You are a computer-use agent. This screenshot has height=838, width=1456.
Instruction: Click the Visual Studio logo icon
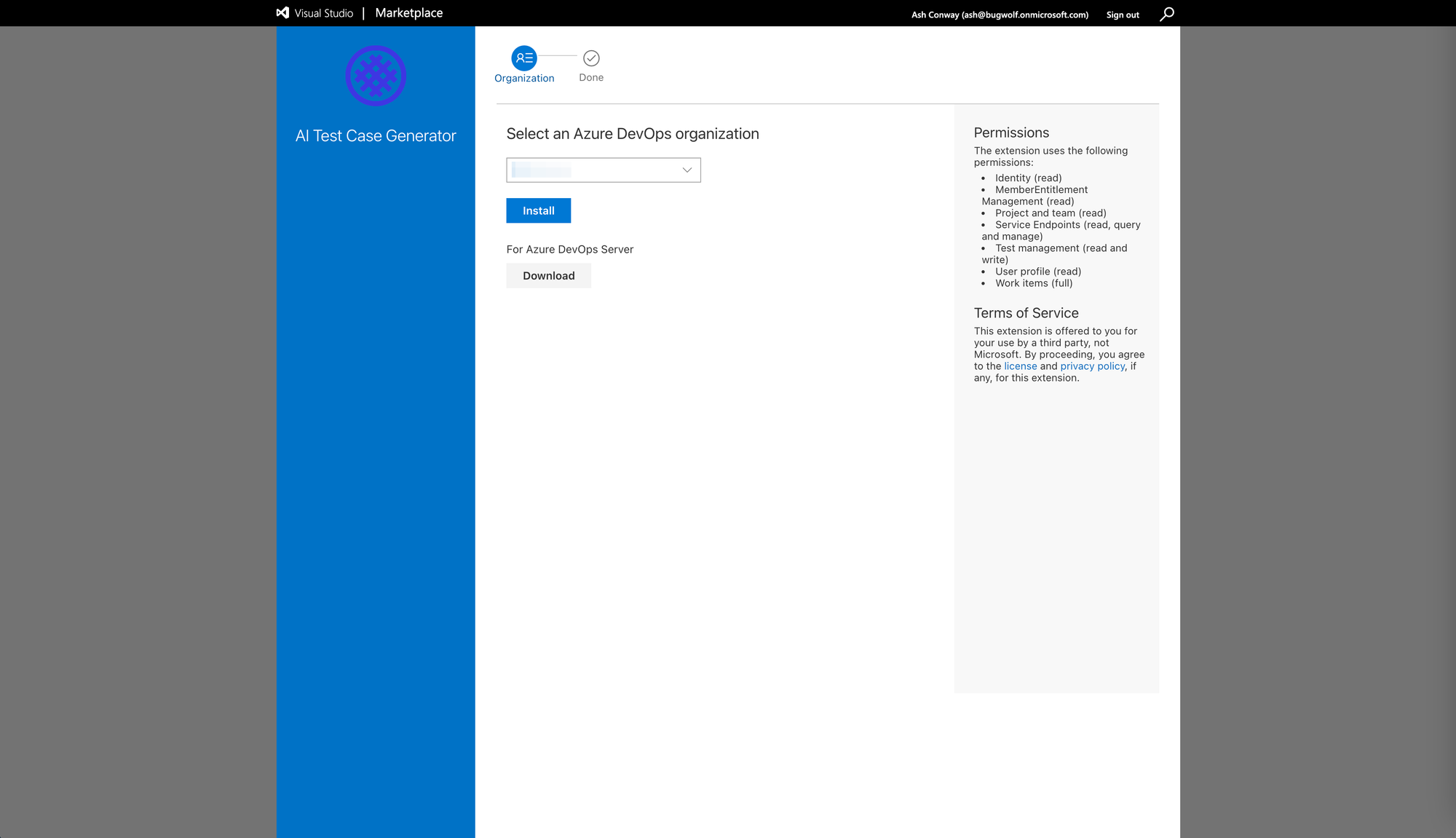coord(282,12)
